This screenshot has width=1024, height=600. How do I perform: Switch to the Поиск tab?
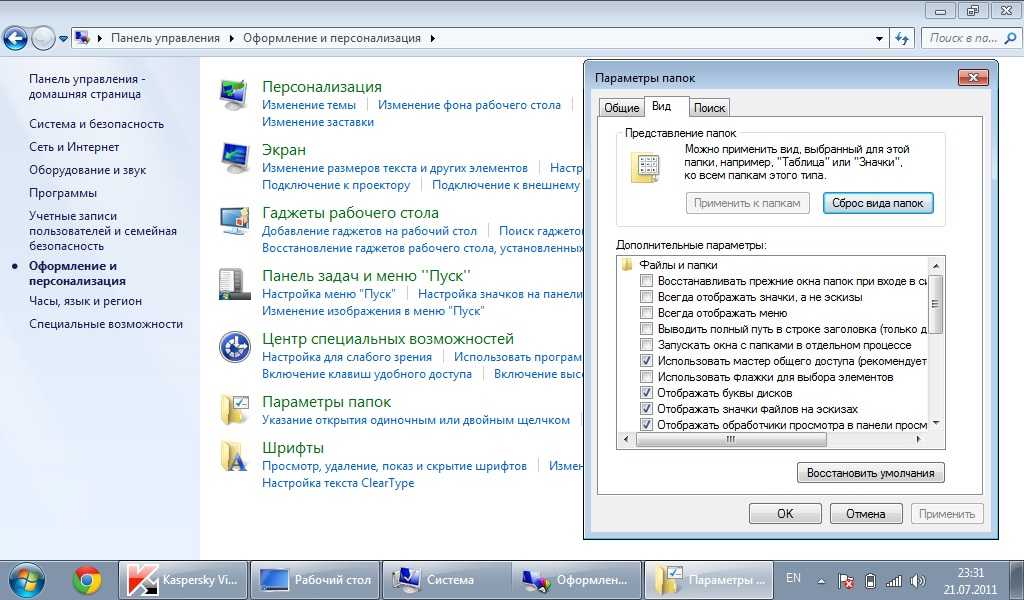(709, 108)
